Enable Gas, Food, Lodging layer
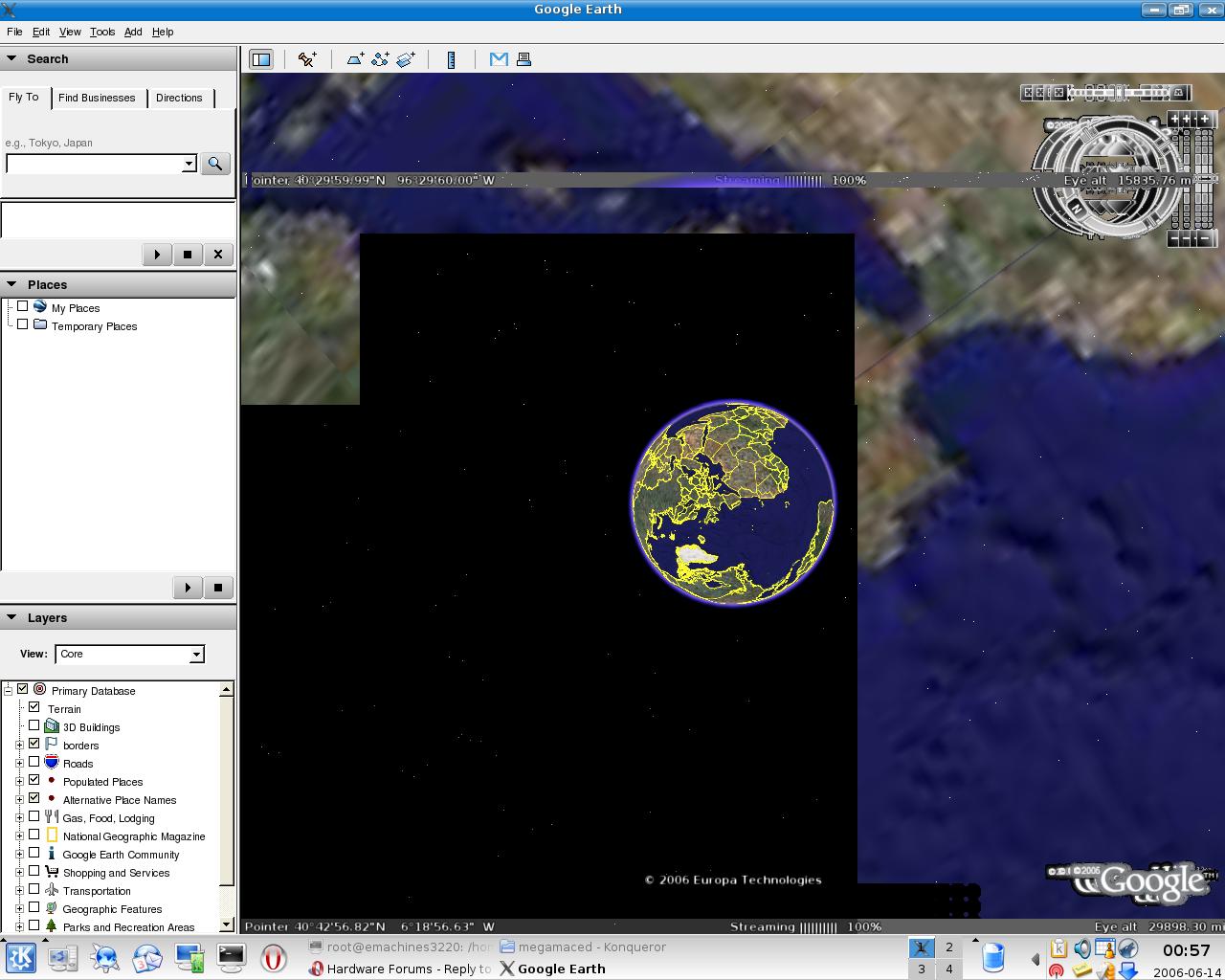This screenshot has height=980, width=1225. pyautogui.click(x=34, y=816)
